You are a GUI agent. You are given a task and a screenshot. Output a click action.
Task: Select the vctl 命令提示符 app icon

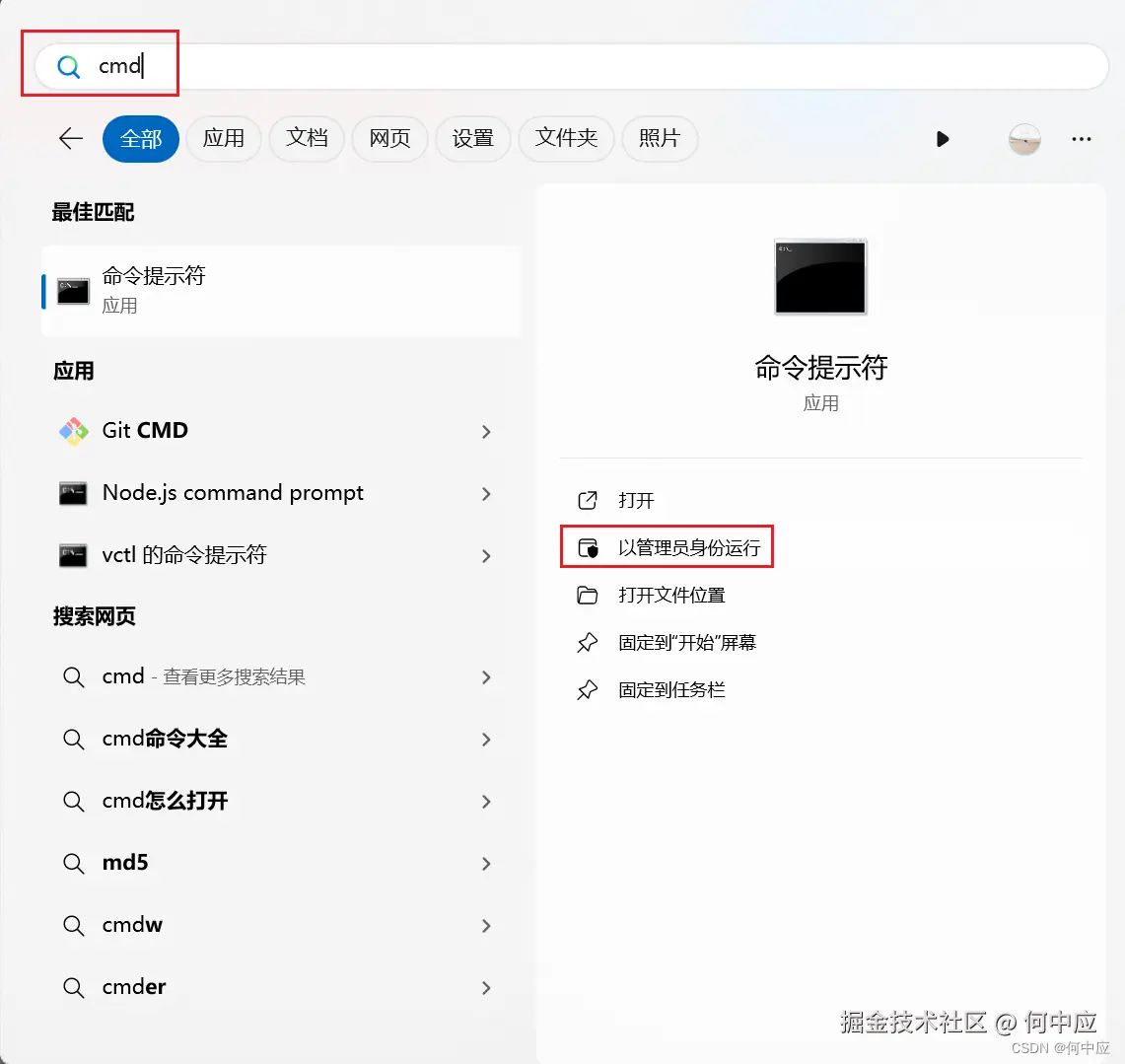[72, 555]
